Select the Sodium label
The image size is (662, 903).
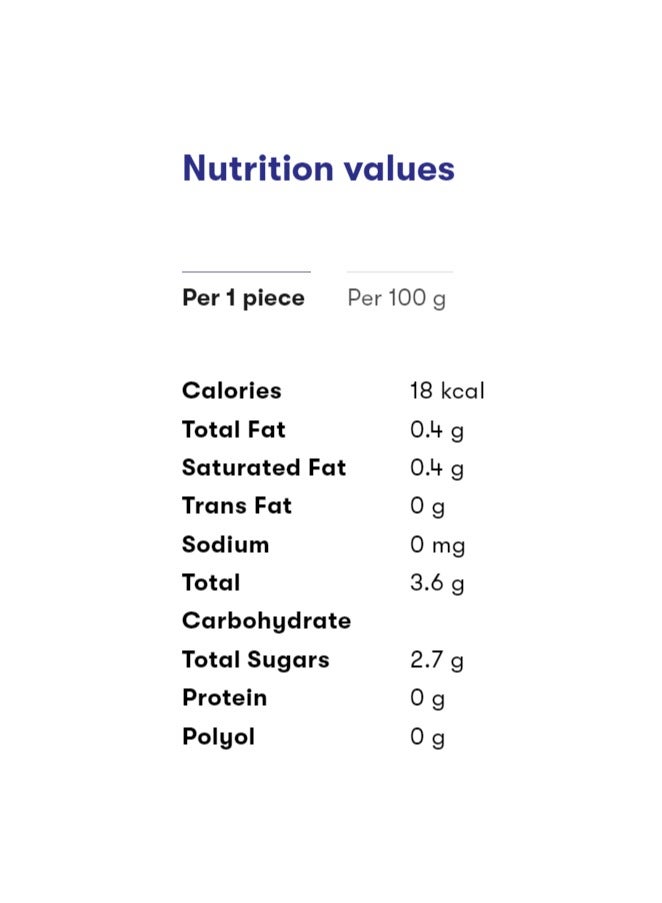[x=226, y=545]
